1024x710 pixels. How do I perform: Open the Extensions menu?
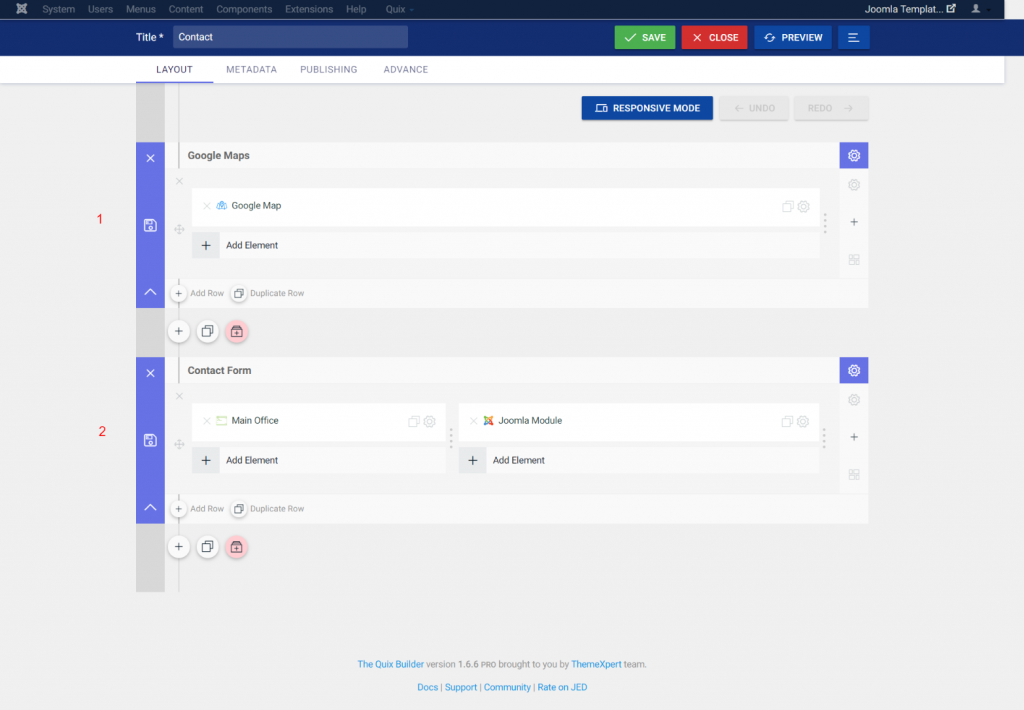308,9
